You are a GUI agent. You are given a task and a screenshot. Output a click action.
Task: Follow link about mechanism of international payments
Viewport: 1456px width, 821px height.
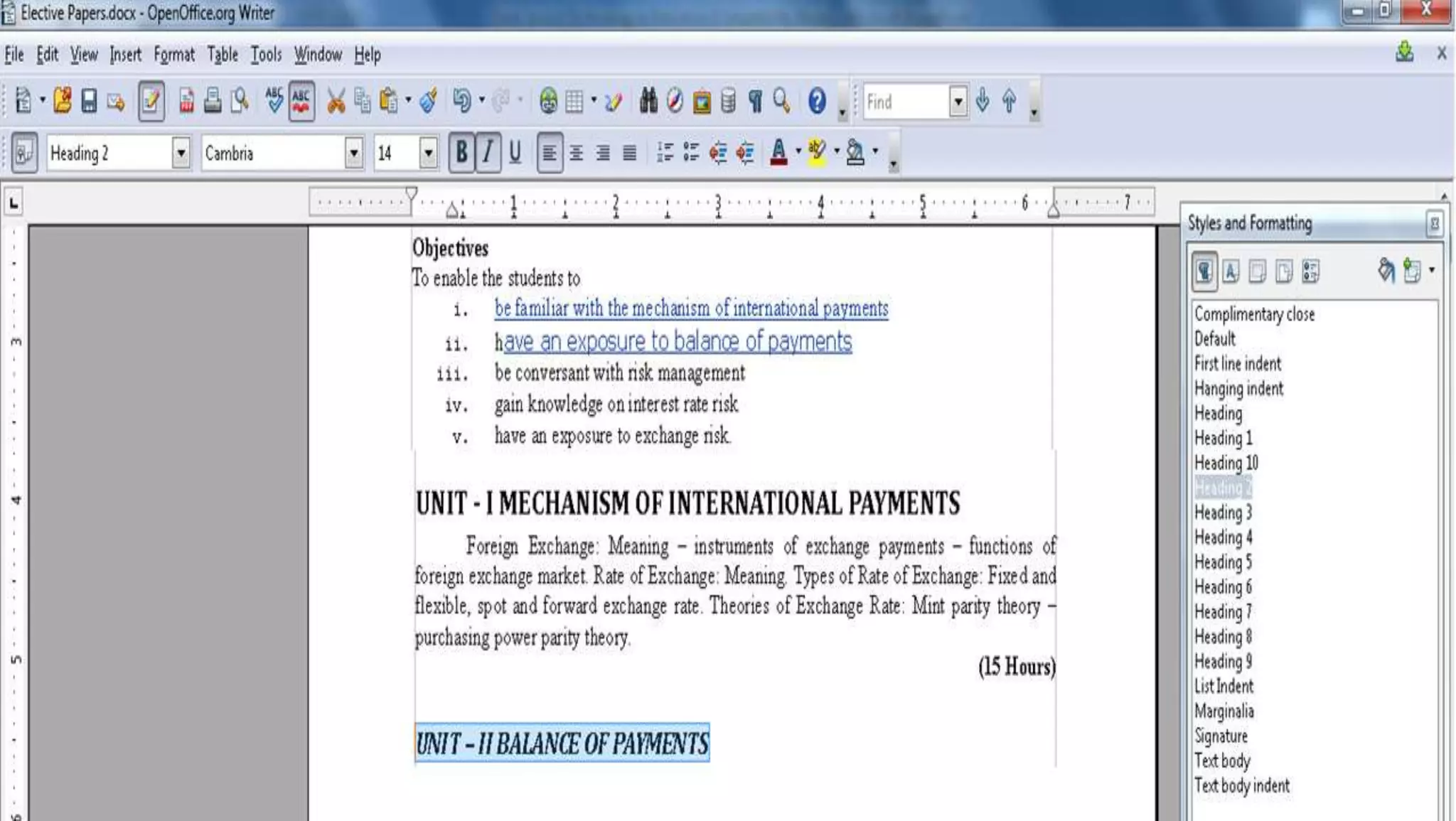pos(690,308)
